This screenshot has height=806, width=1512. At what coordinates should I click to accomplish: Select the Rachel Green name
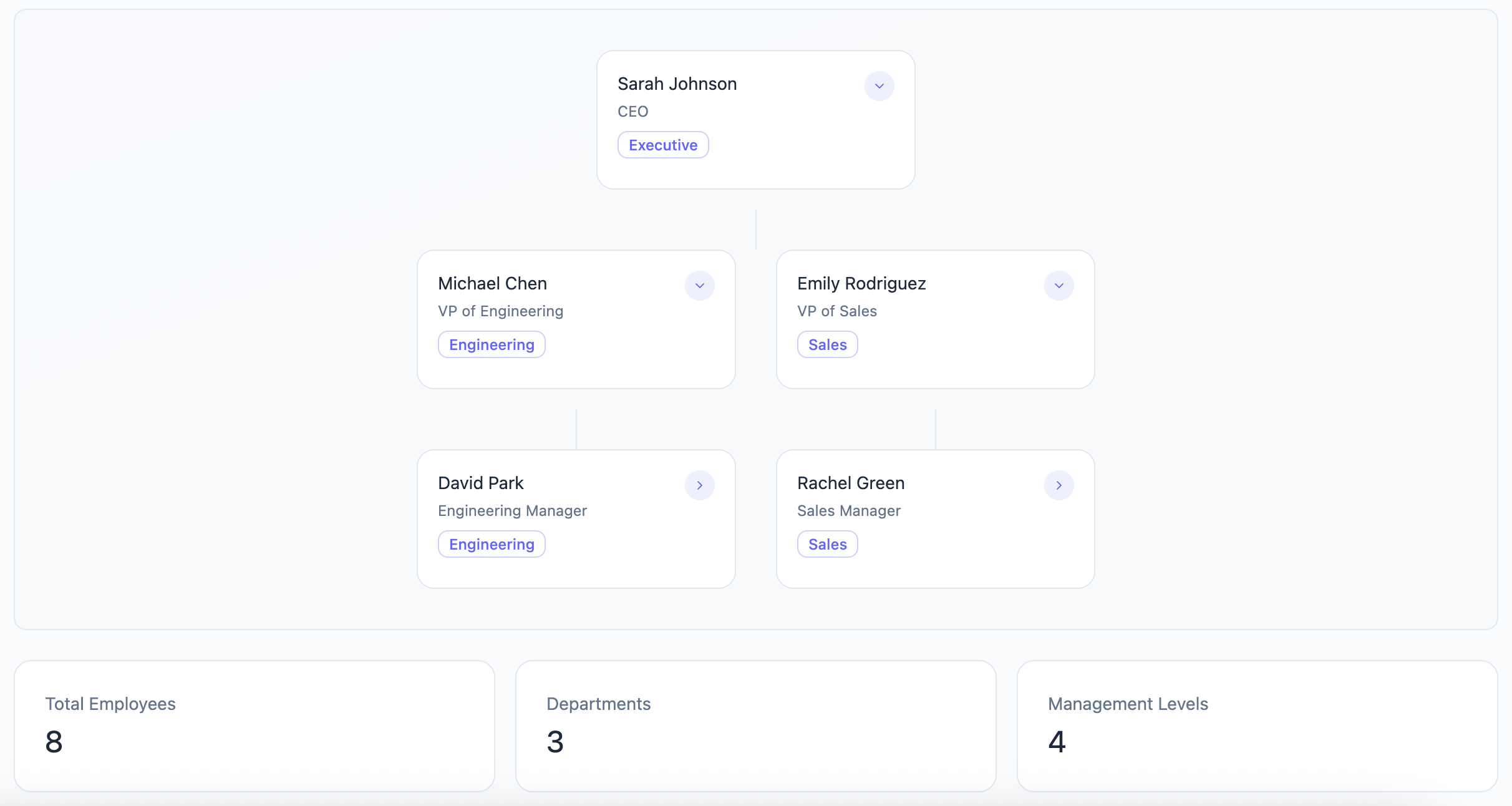coord(851,483)
